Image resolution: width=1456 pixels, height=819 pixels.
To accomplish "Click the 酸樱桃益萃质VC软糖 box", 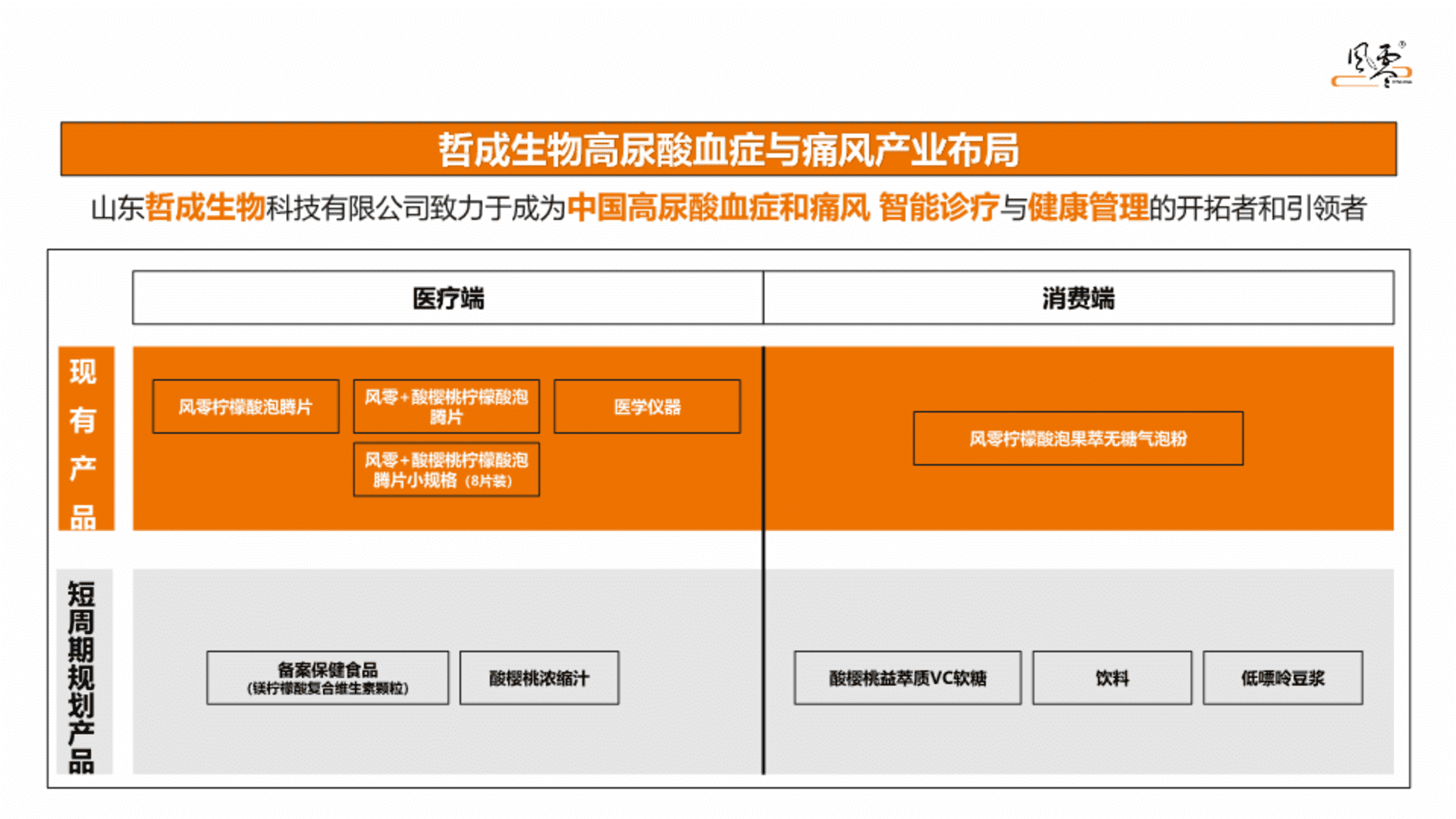I will click(908, 678).
